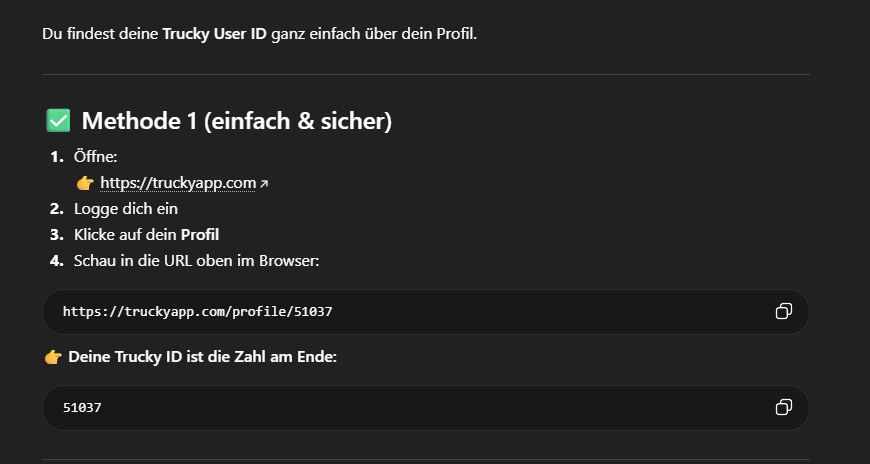Click the list number 4 marker
The width and height of the screenshot is (870, 464).
coord(56,261)
